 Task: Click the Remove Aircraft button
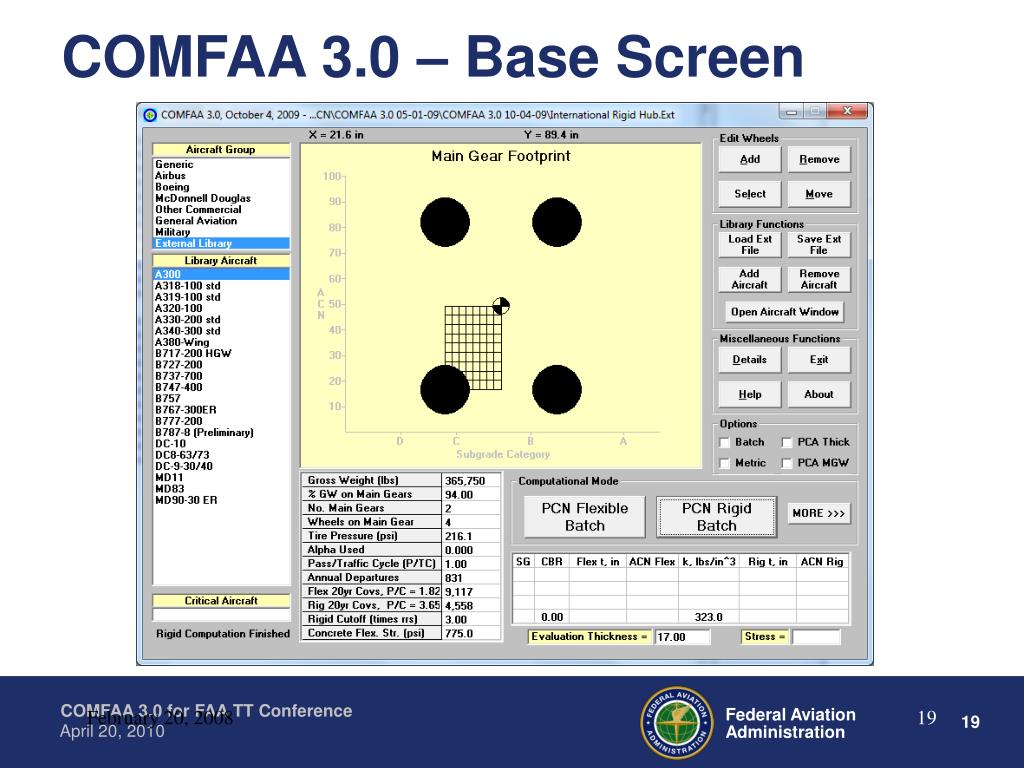pos(819,279)
